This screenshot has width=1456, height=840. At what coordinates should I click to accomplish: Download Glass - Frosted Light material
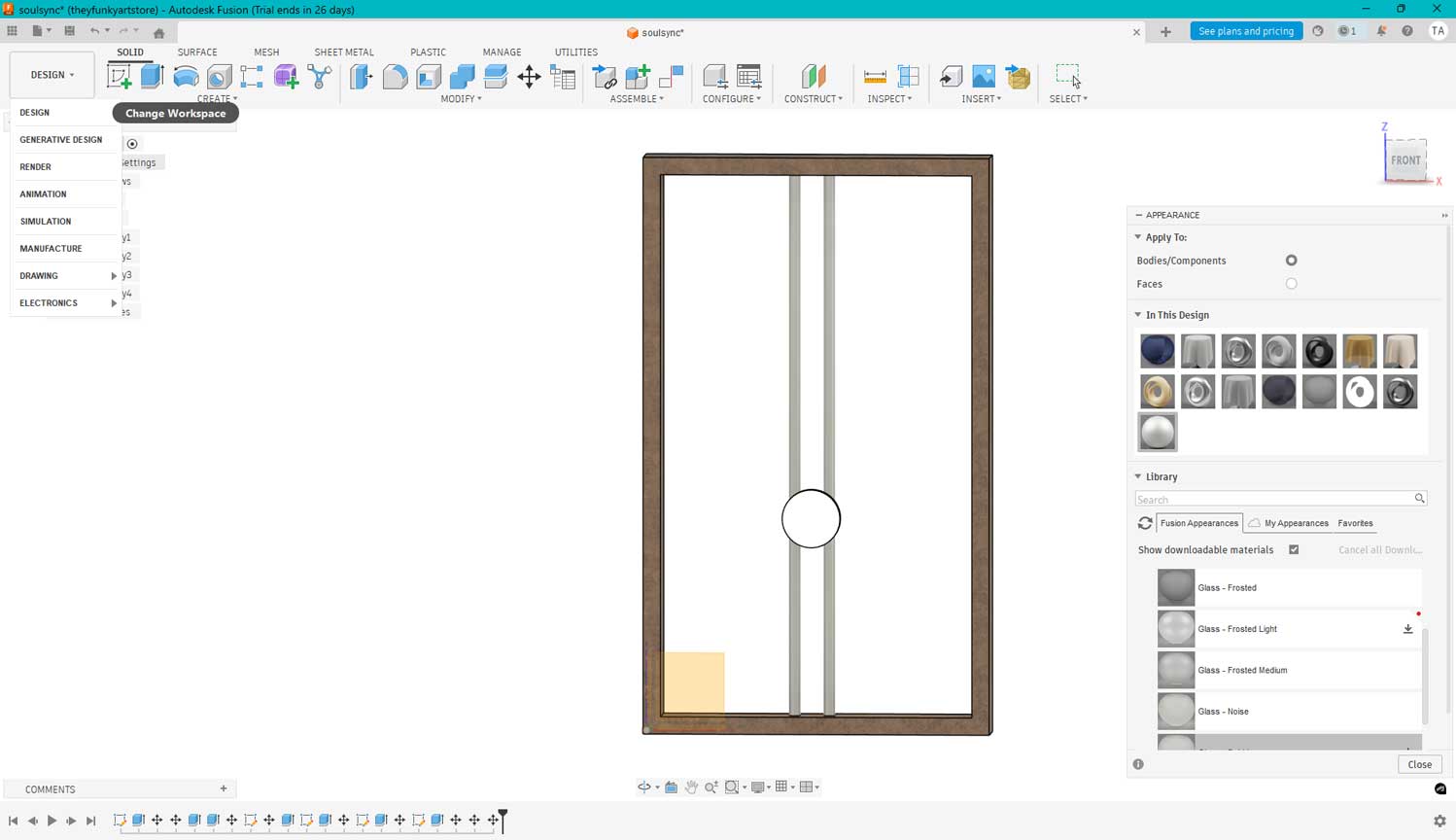(x=1407, y=629)
